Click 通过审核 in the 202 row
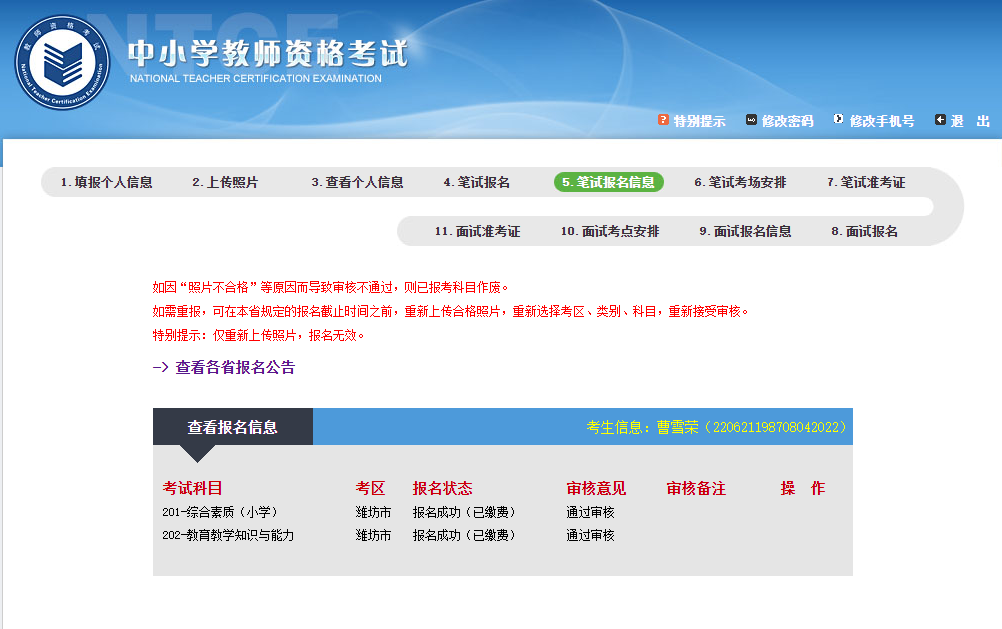 click(x=590, y=535)
